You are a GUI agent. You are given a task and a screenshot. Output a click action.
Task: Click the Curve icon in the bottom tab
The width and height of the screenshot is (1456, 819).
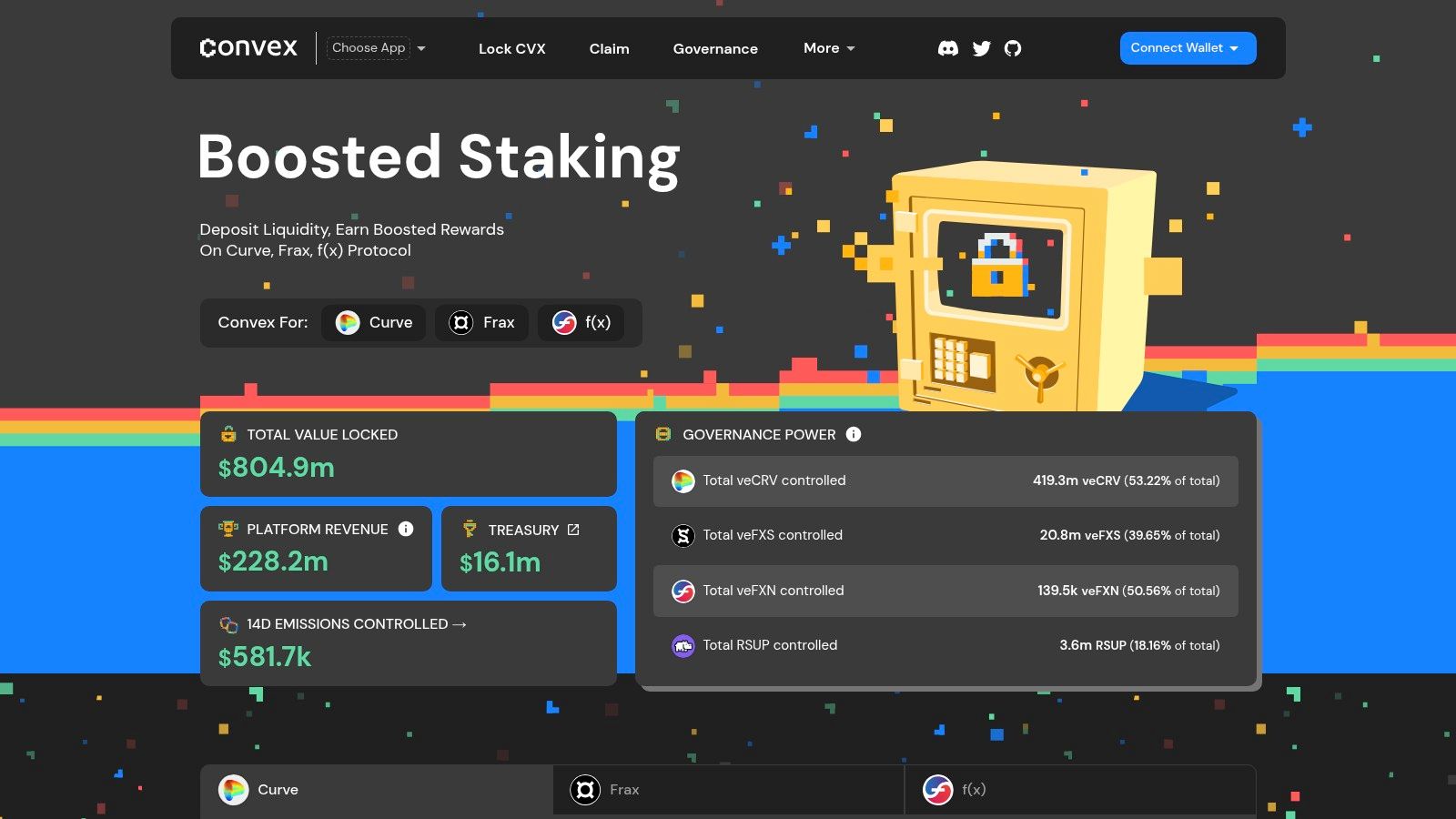pos(234,790)
